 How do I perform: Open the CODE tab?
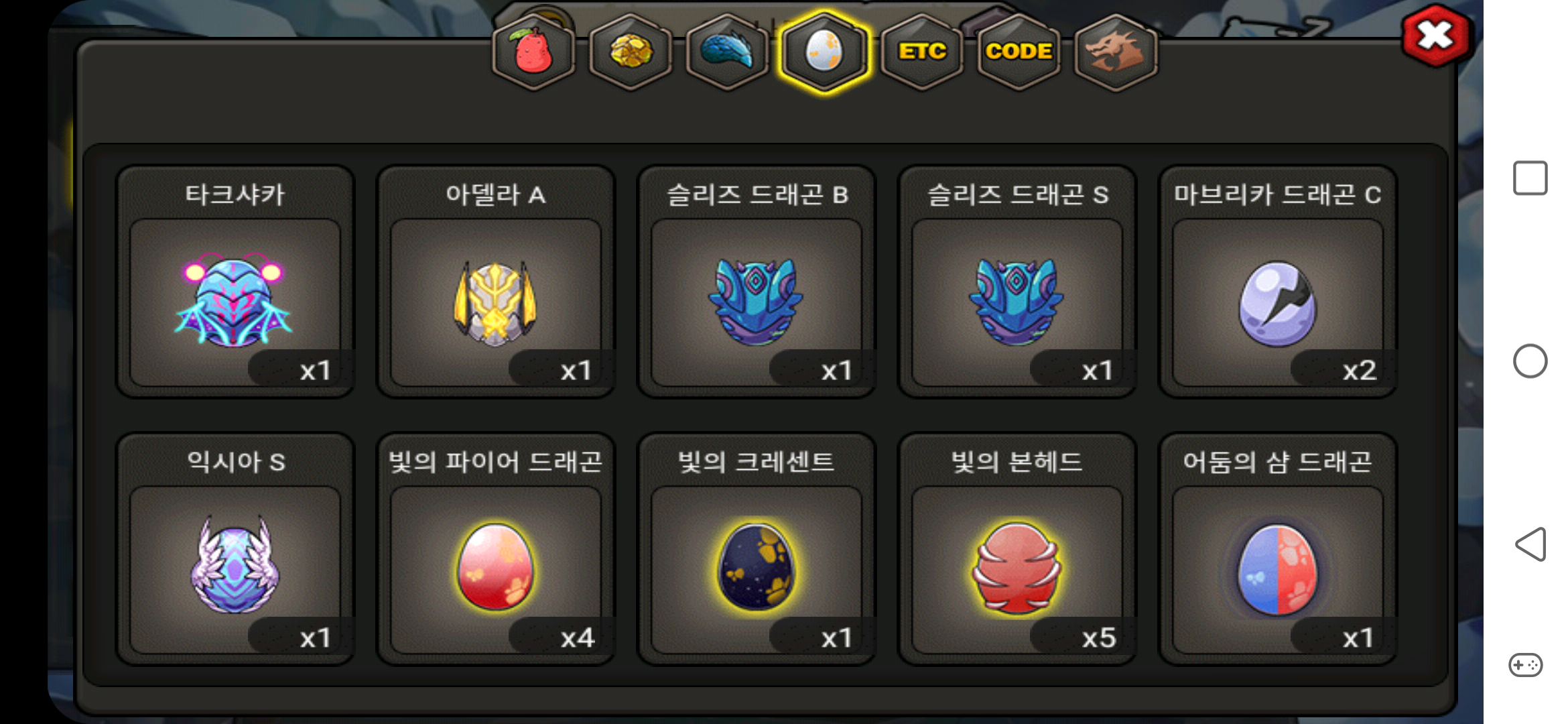[1019, 52]
